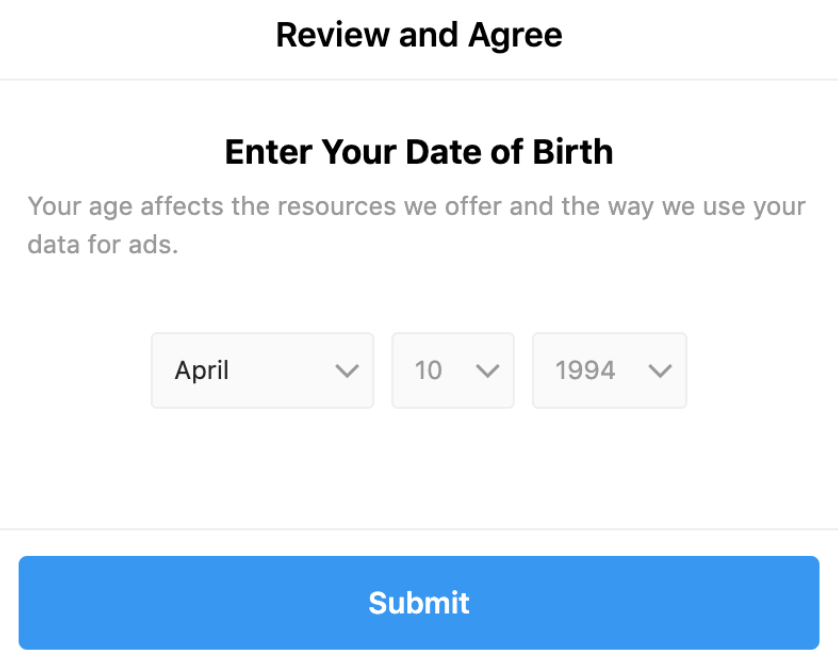Open the birth day dropdown
Viewport: 838px width, 660px height.
point(453,371)
